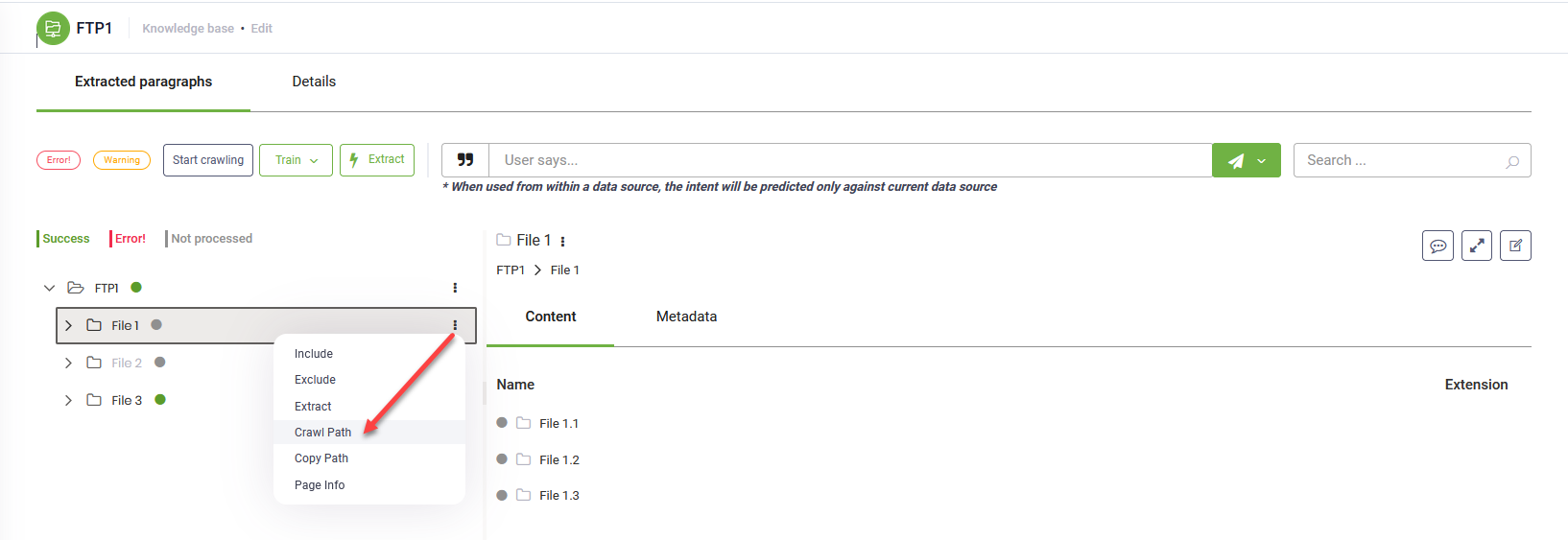Focus the User says input field
This screenshot has height=540, width=1568.
point(849,160)
